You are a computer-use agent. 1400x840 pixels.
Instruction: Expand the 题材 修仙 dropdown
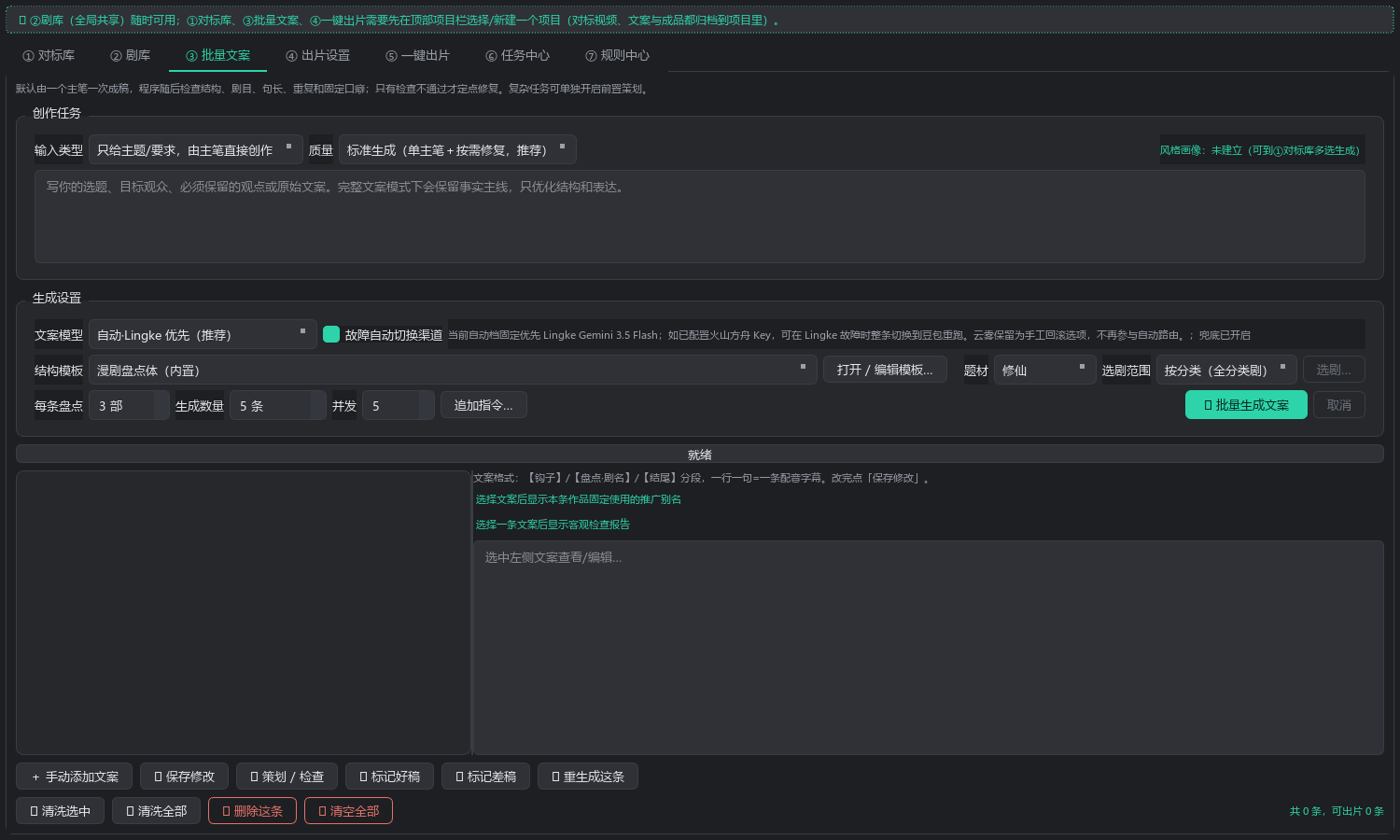click(x=1044, y=370)
